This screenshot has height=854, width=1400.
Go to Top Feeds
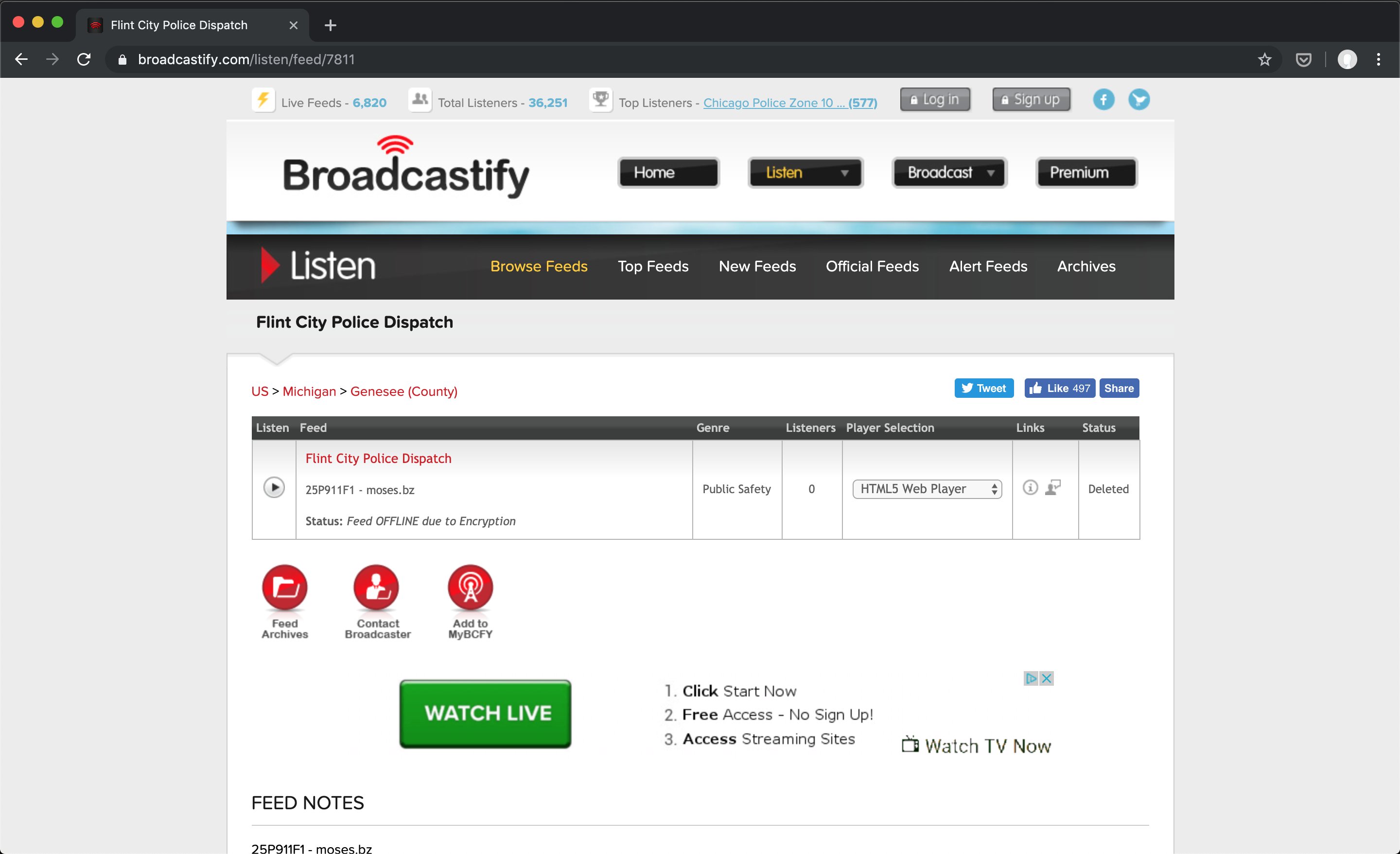coord(653,266)
